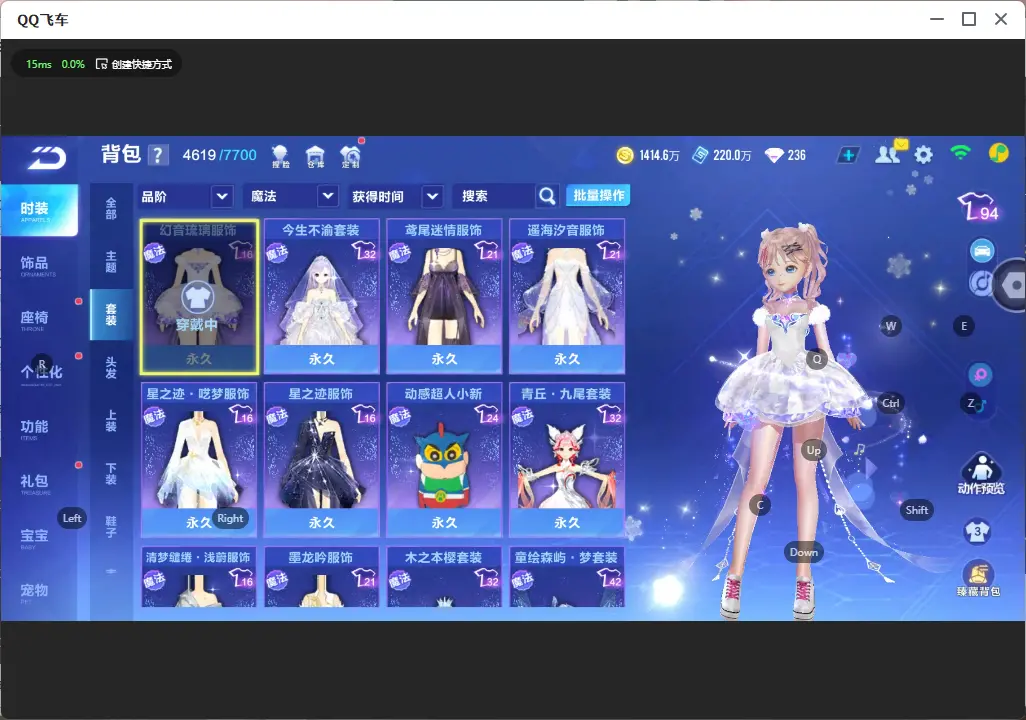
Task: Select the 遥海汐音服饰 outfit card
Action: (x=567, y=296)
